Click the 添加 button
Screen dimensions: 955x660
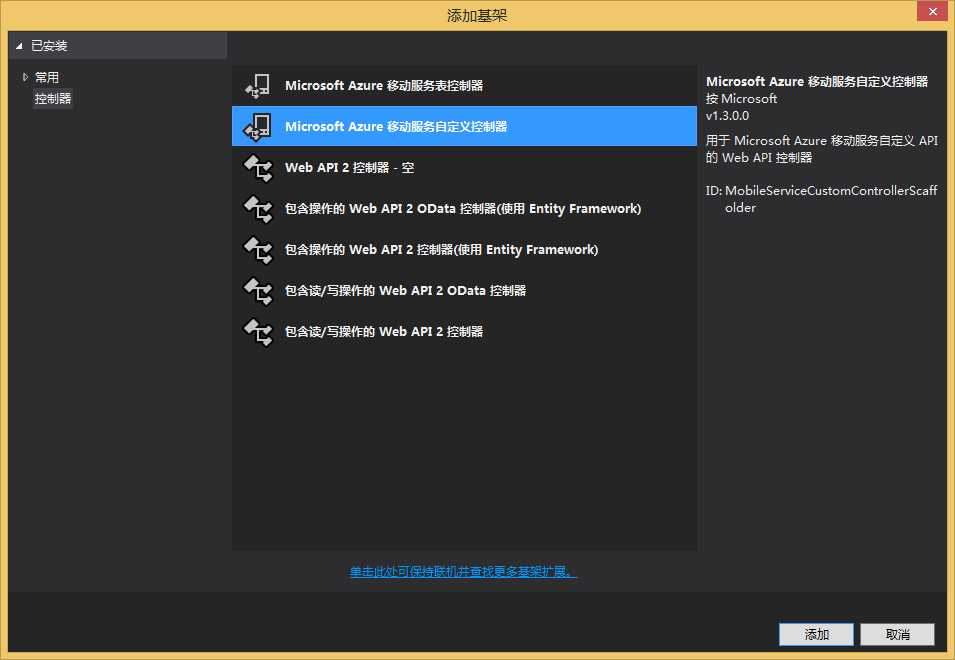[x=816, y=634]
